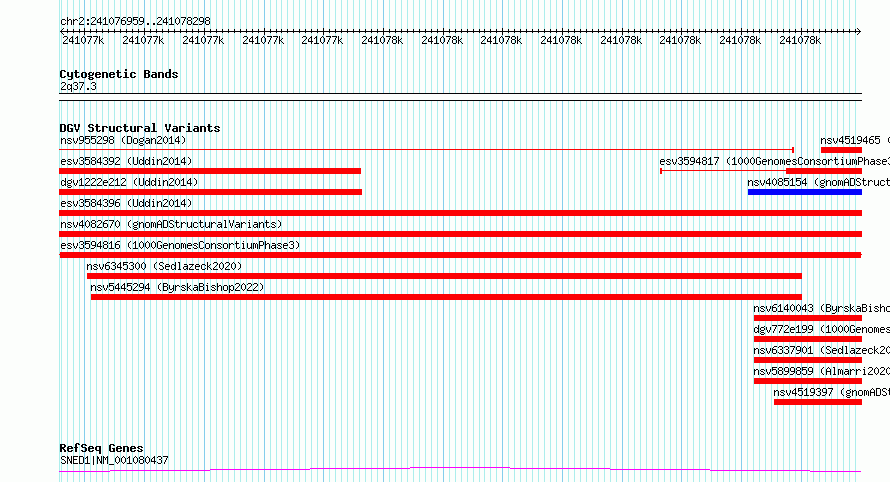890x482 pixels.
Task: Click the red bar under esv3584396
Action: coord(461,213)
